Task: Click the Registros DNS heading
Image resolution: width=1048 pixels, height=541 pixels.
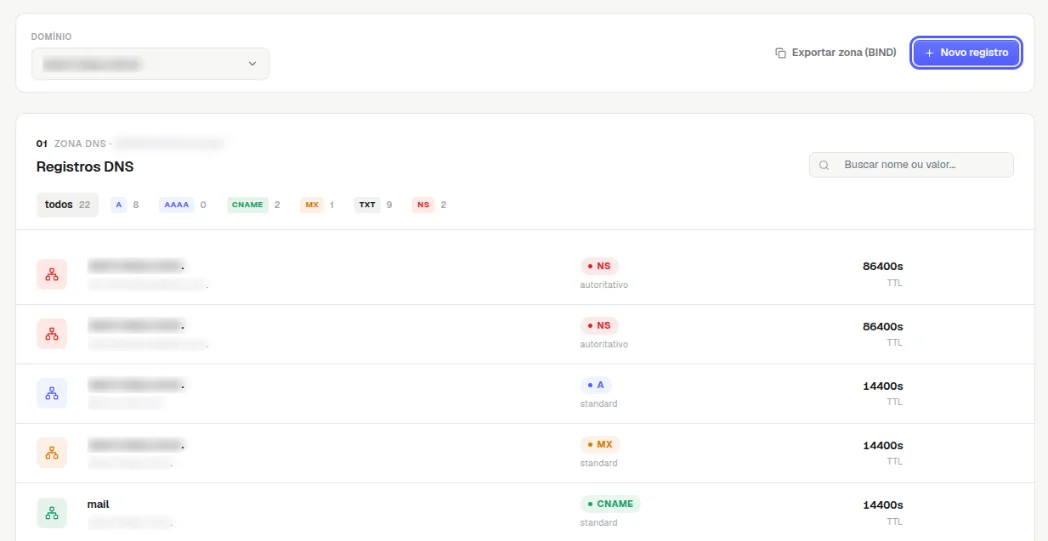Action: (85, 167)
